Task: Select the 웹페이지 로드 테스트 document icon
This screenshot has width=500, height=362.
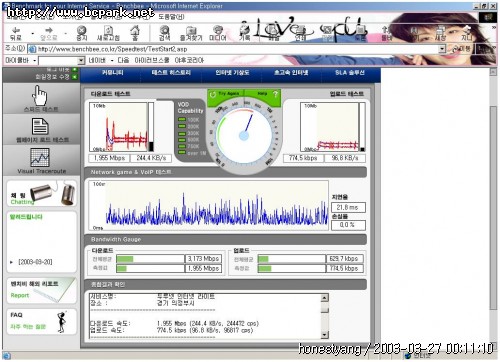Action: click(x=40, y=127)
